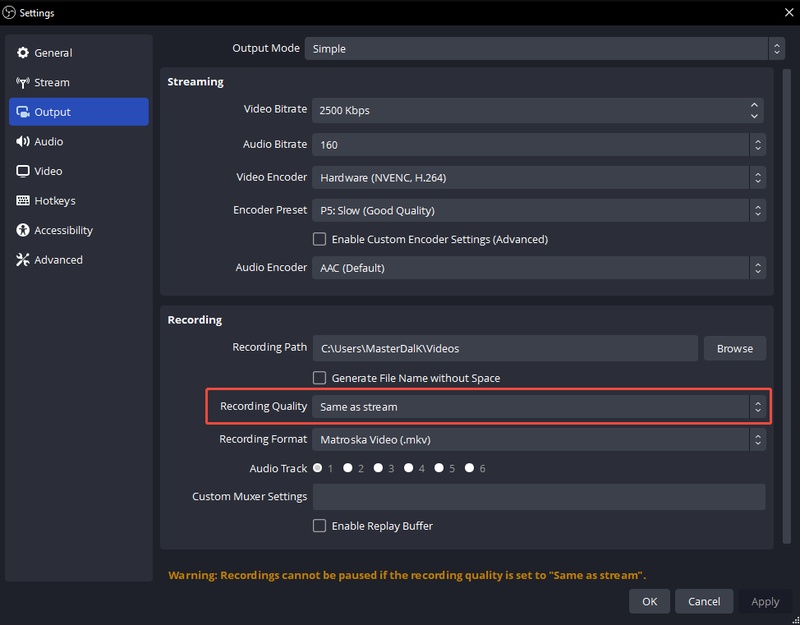
Task: Click the Hotkeys keyboard icon
Action: point(22,201)
